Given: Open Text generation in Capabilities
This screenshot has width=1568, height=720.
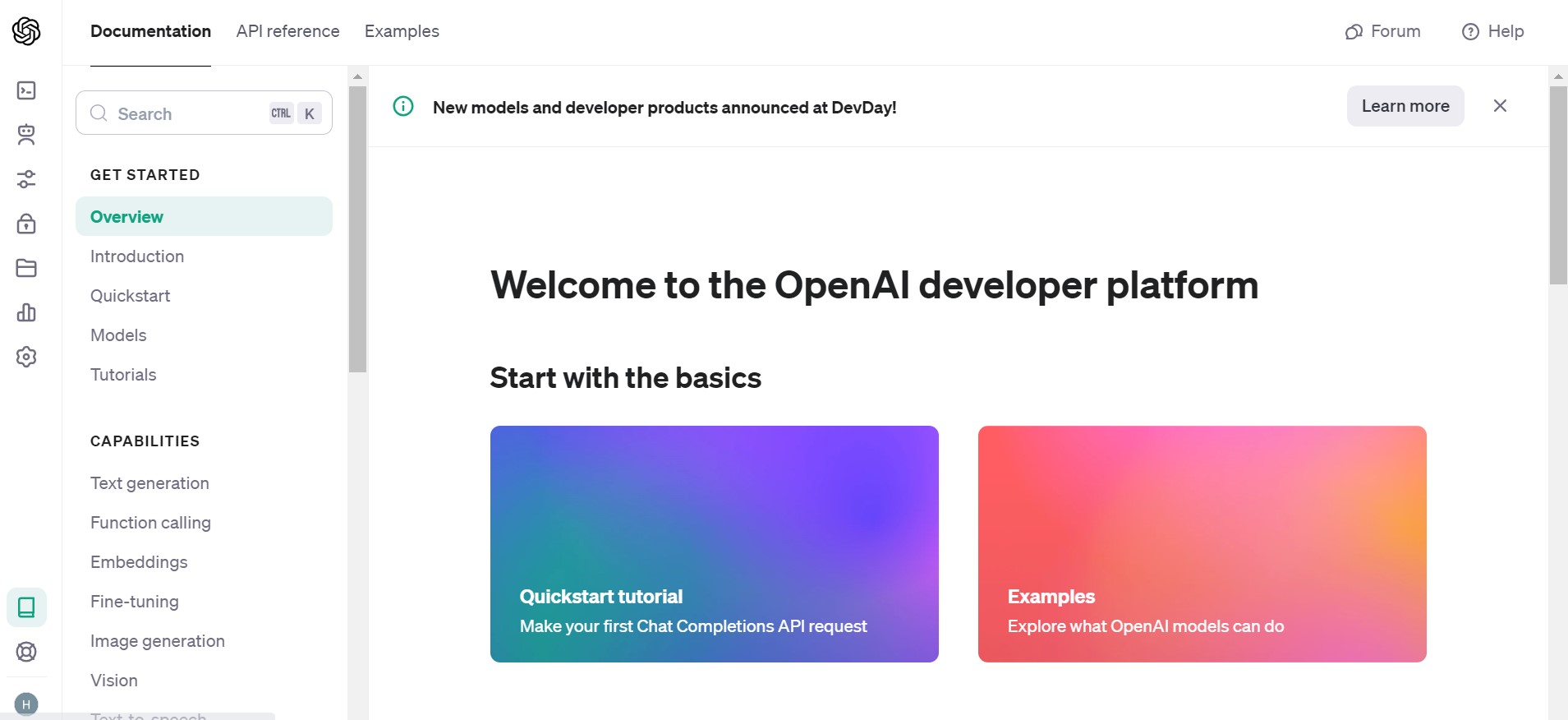Looking at the screenshot, I should click(149, 483).
